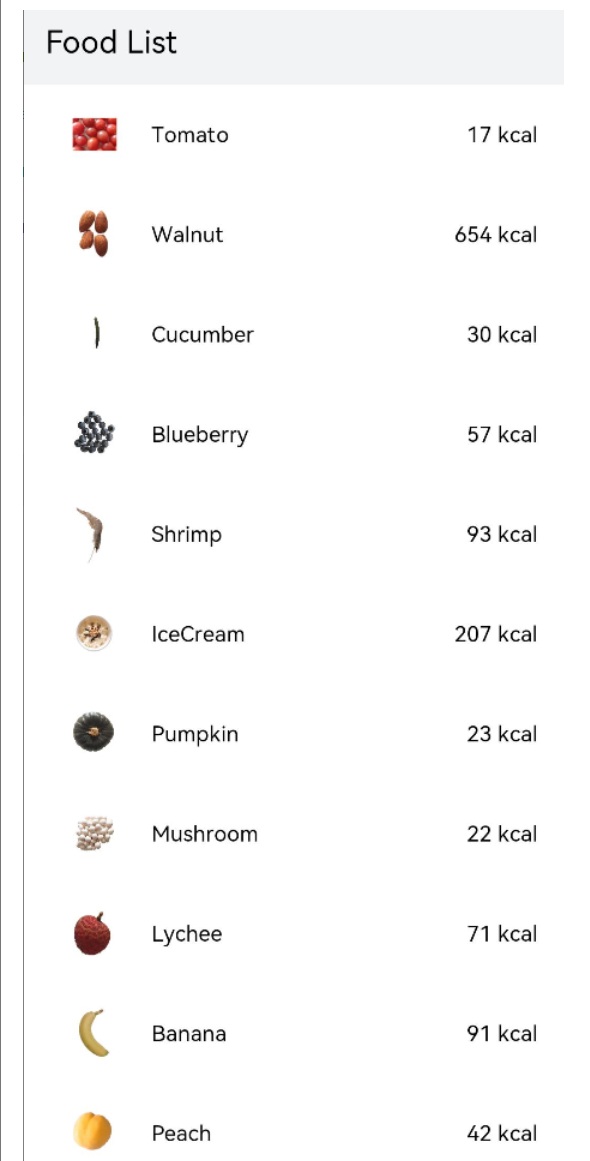Viewport: 590px width, 1161px height.
Task: Tap the Lychee fruit image
Action: 93,934
